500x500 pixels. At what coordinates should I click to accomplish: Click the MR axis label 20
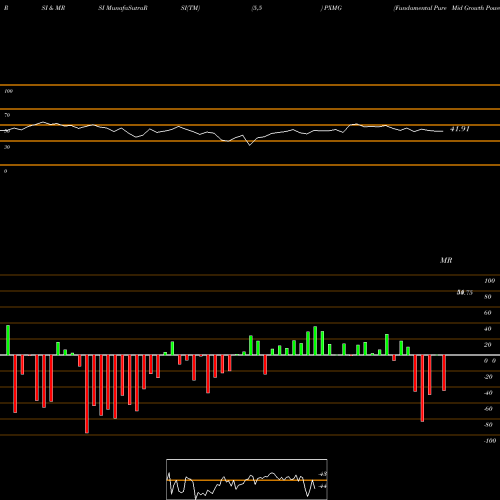488,345
